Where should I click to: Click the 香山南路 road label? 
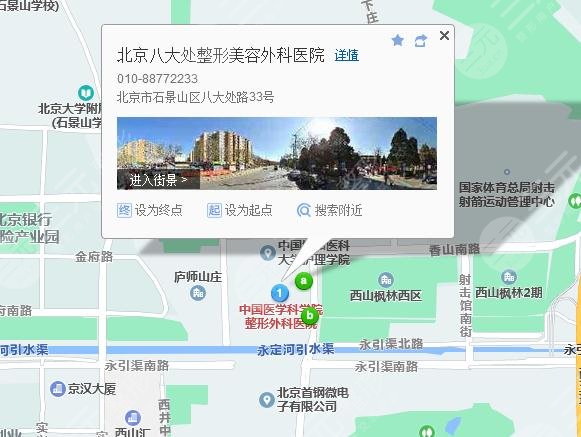pos(454,249)
